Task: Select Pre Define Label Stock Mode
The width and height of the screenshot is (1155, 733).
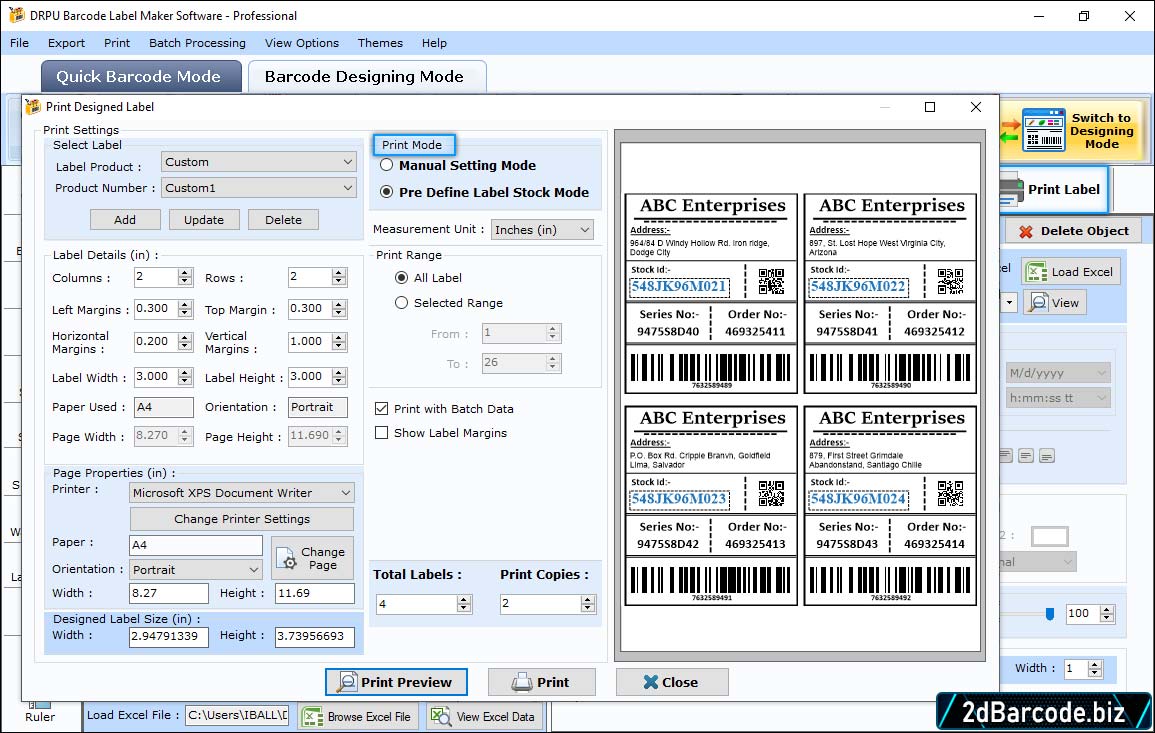Action: (x=386, y=192)
